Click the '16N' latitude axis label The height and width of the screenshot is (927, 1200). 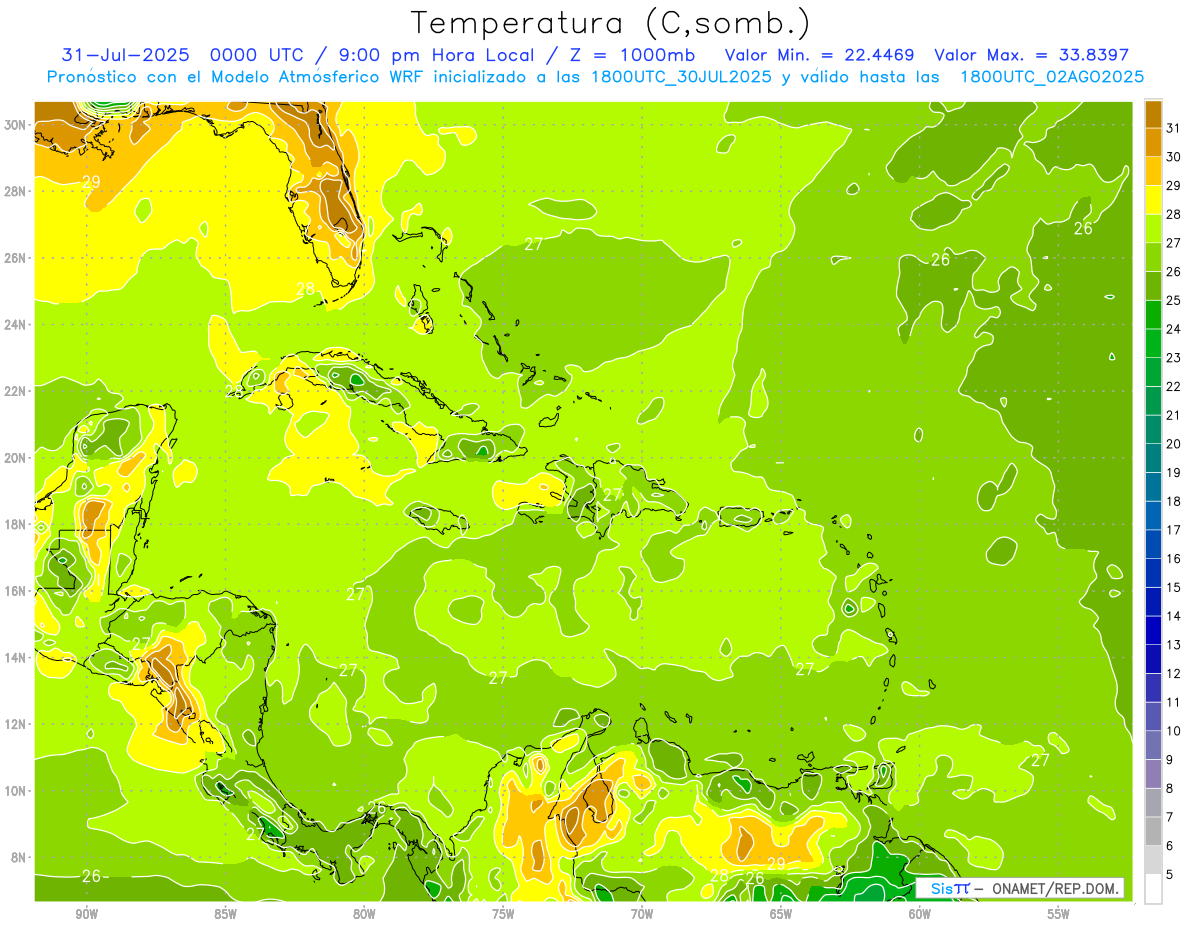(x=17, y=590)
